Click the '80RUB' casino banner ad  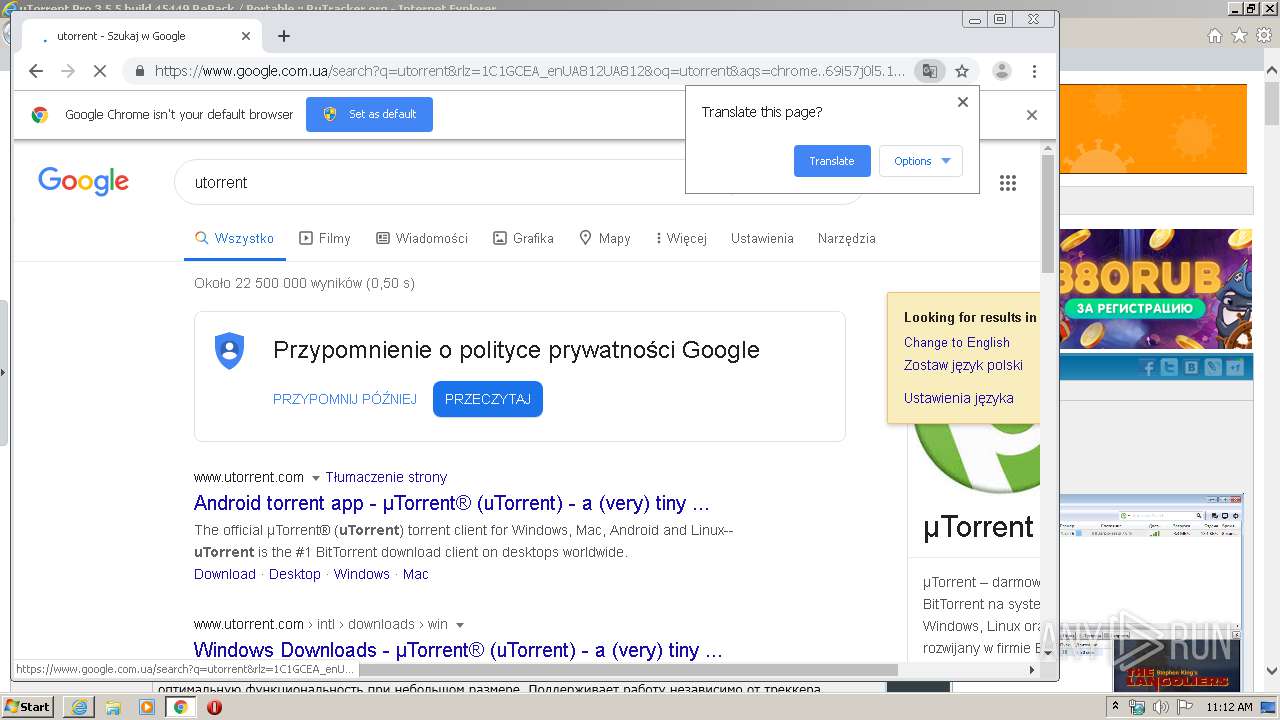pyautogui.click(x=1155, y=289)
